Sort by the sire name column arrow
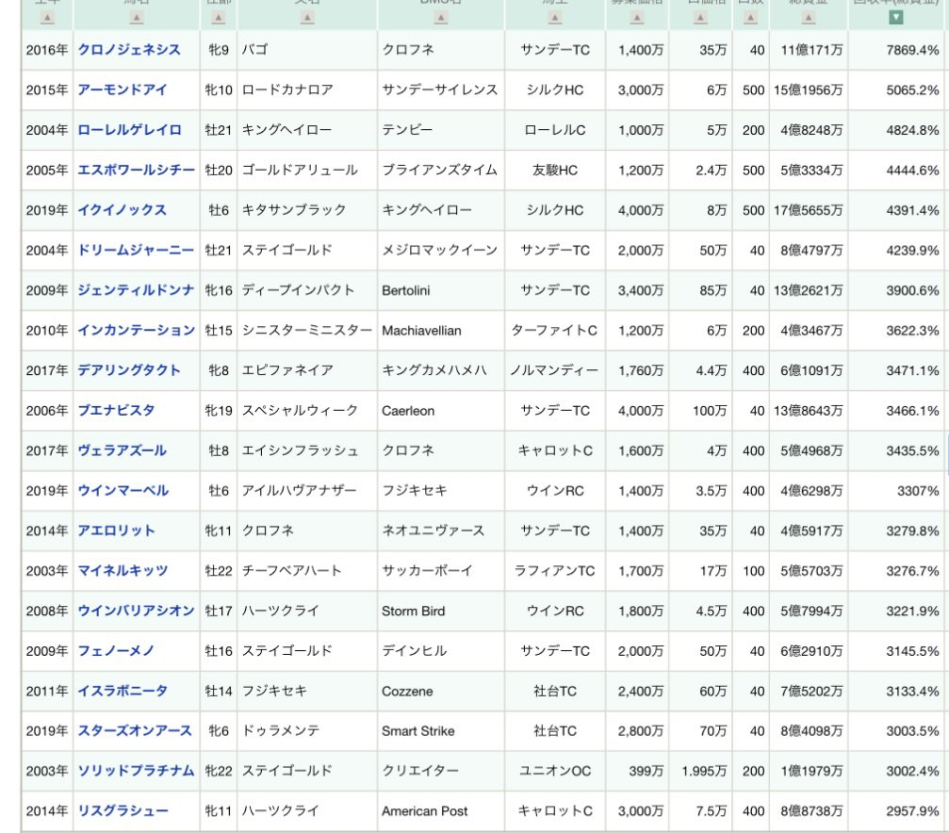 click(307, 18)
